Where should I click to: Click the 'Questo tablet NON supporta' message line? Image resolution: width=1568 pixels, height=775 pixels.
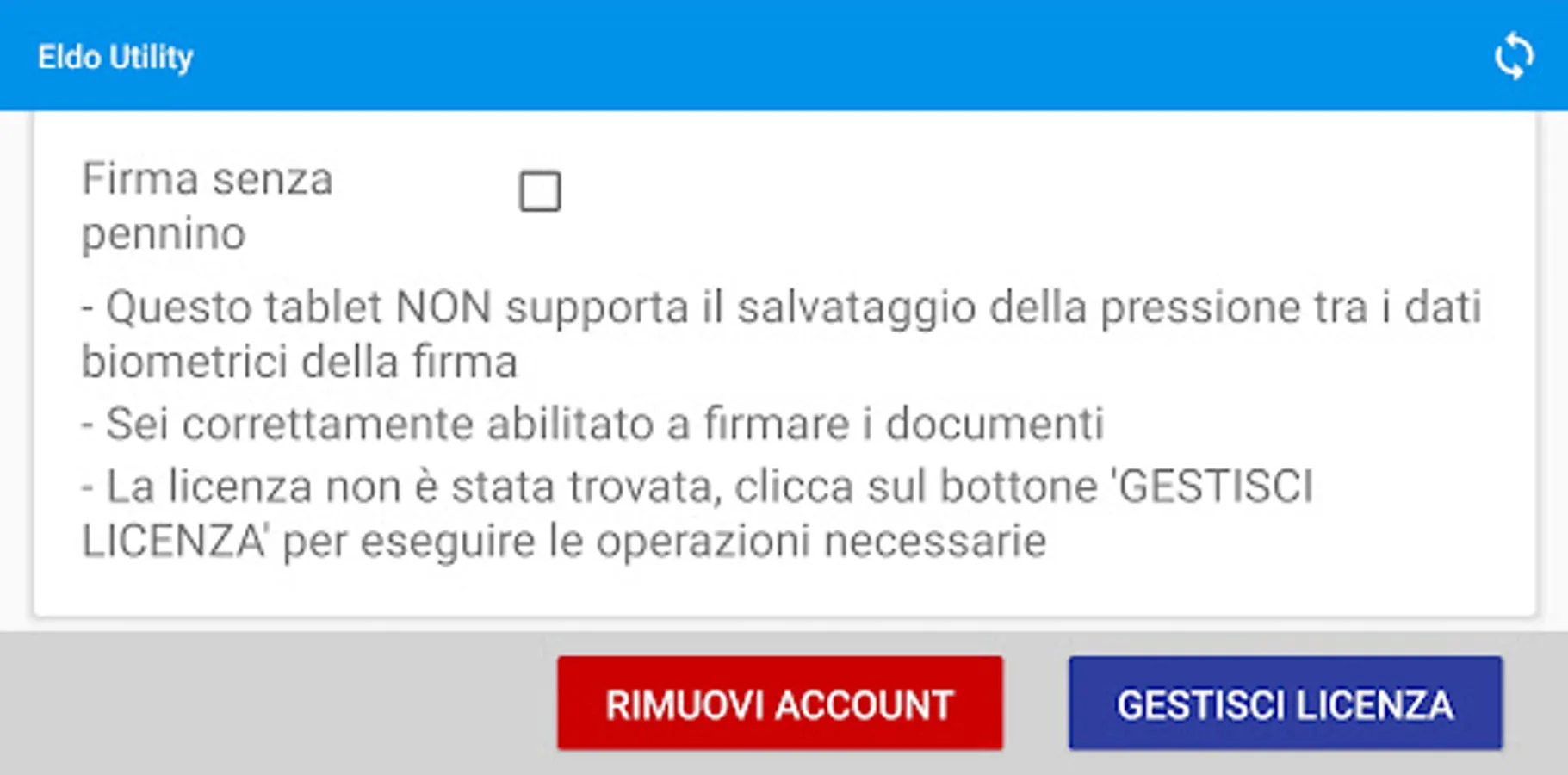click(x=781, y=333)
